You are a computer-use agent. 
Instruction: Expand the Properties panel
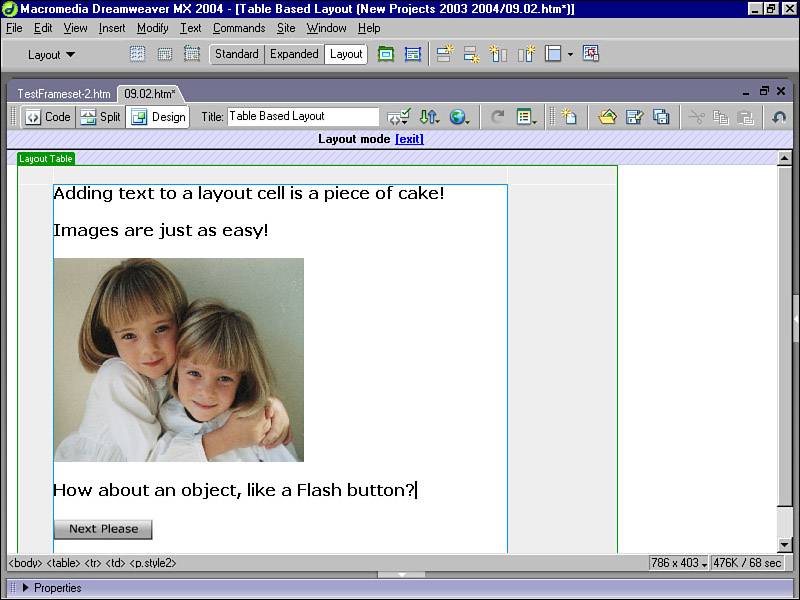(x=26, y=588)
